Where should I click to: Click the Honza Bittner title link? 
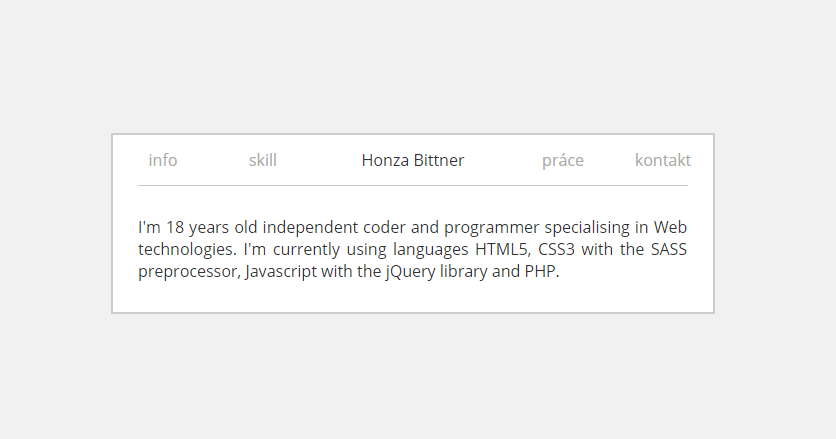coord(413,160)
